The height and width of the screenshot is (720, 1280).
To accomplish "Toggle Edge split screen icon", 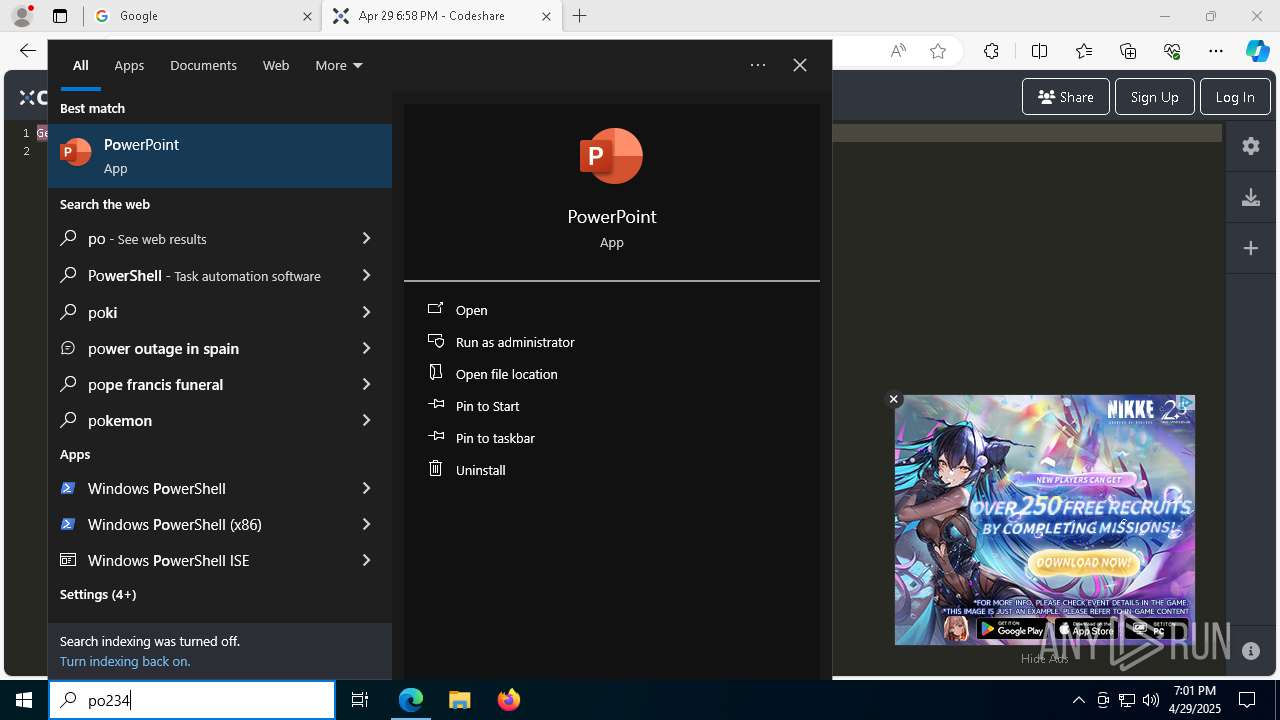I will (x=1039, y=51).
